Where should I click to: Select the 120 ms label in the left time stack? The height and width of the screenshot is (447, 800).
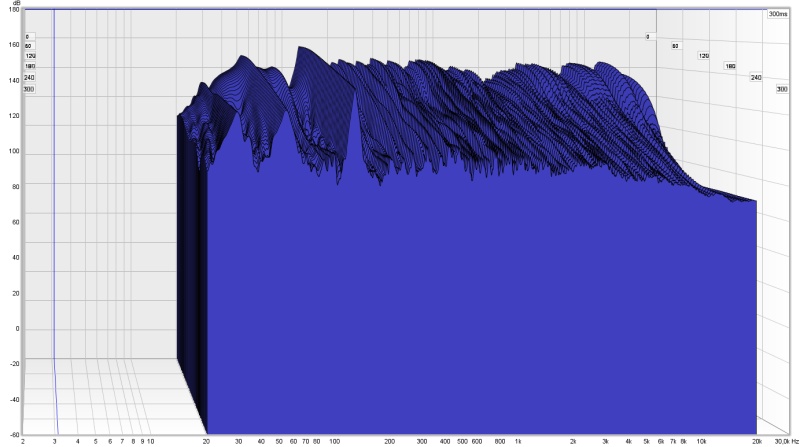(29, 56)
